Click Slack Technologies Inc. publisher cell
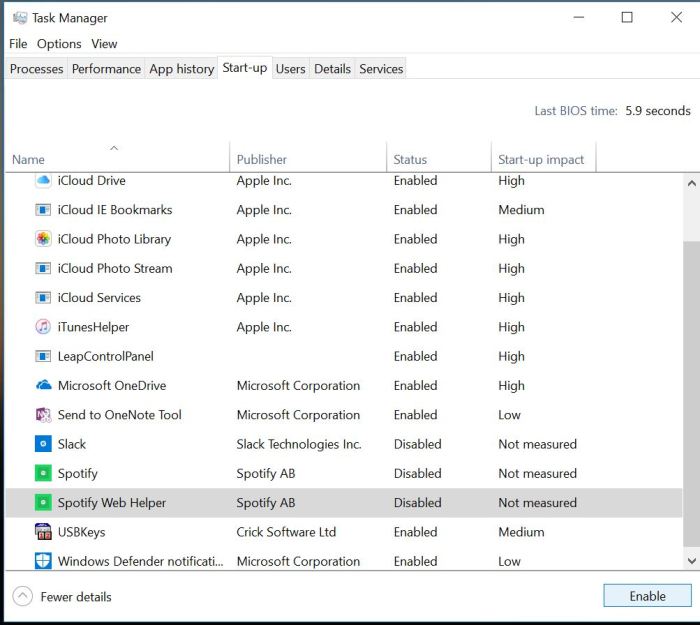This screenshot has width=700, height=625. click(x=299, y=444)
